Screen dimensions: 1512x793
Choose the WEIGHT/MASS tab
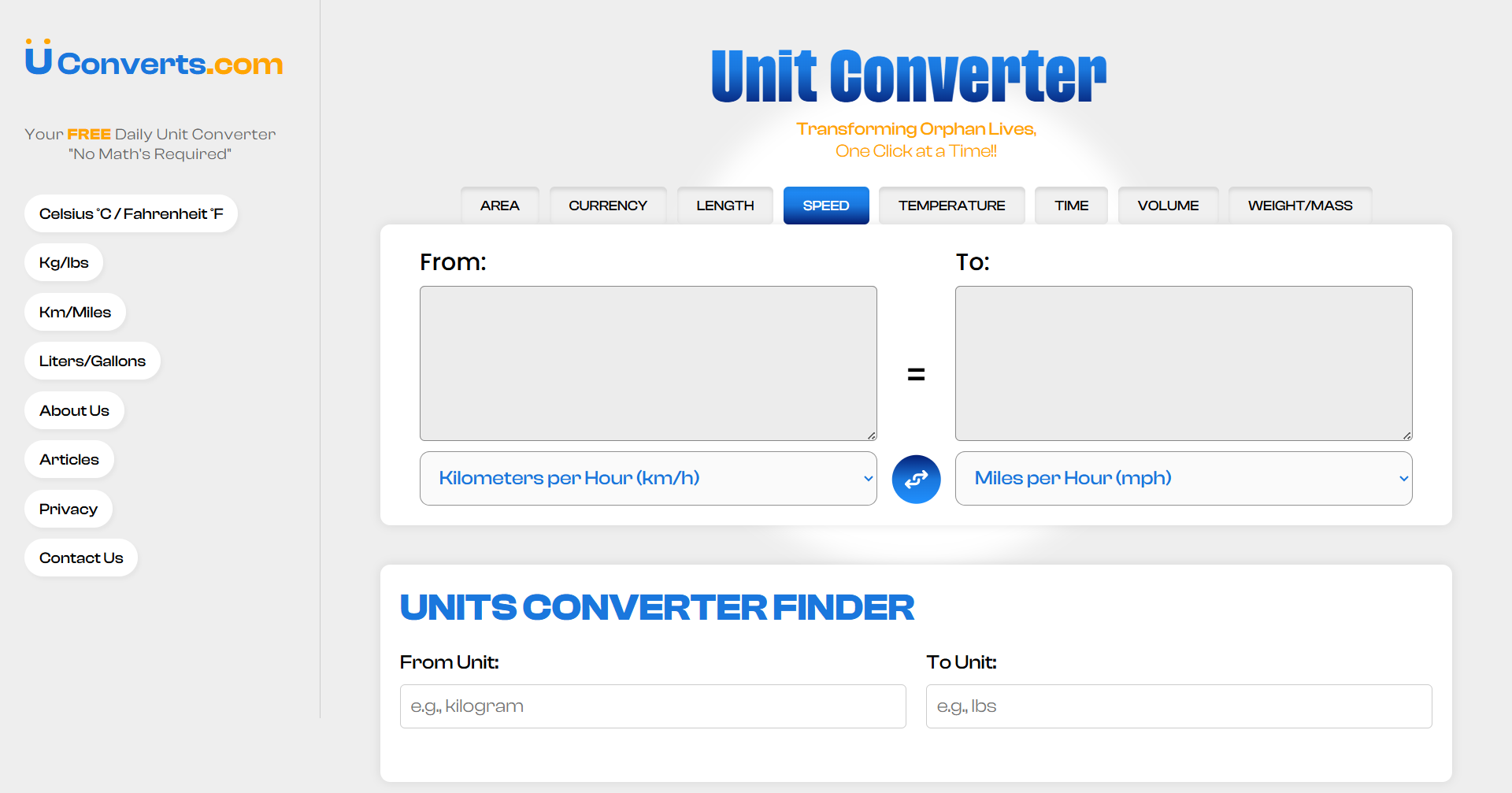click(x=1299, y=206)
